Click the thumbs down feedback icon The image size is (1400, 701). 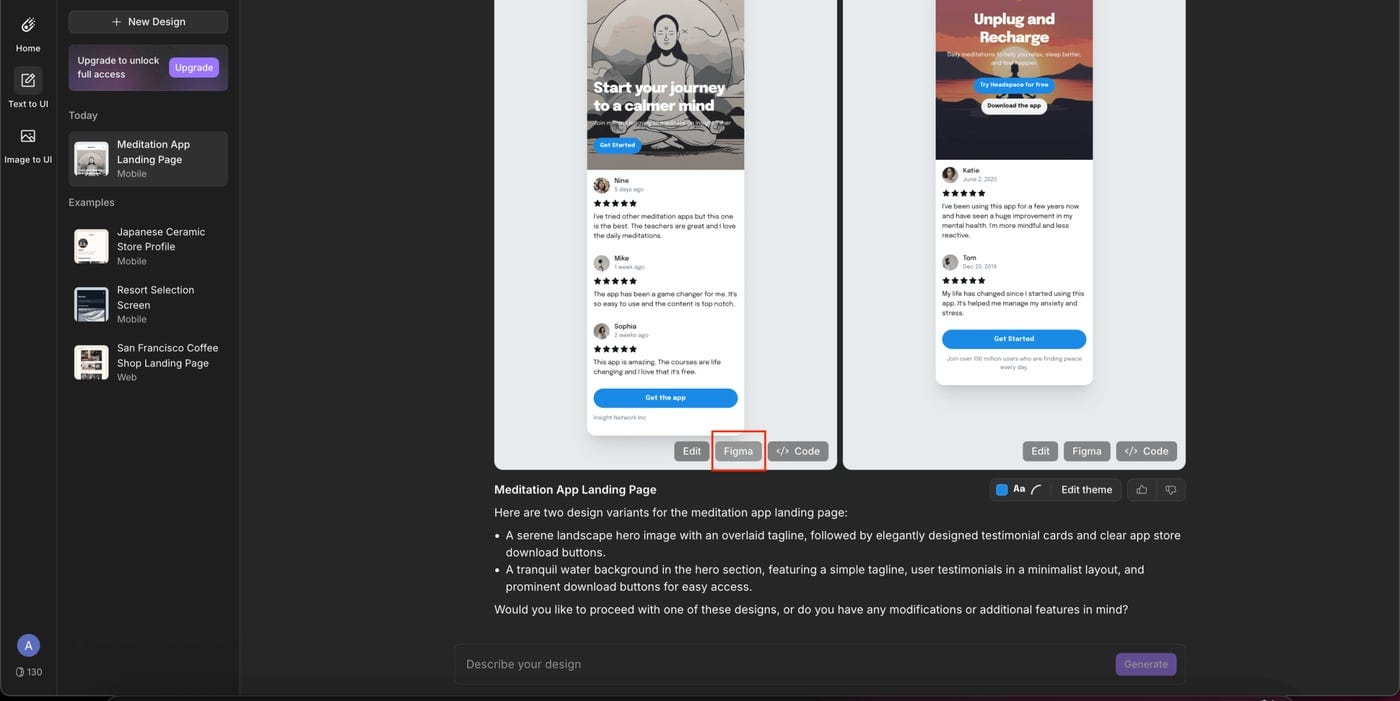pos(1171,490)
